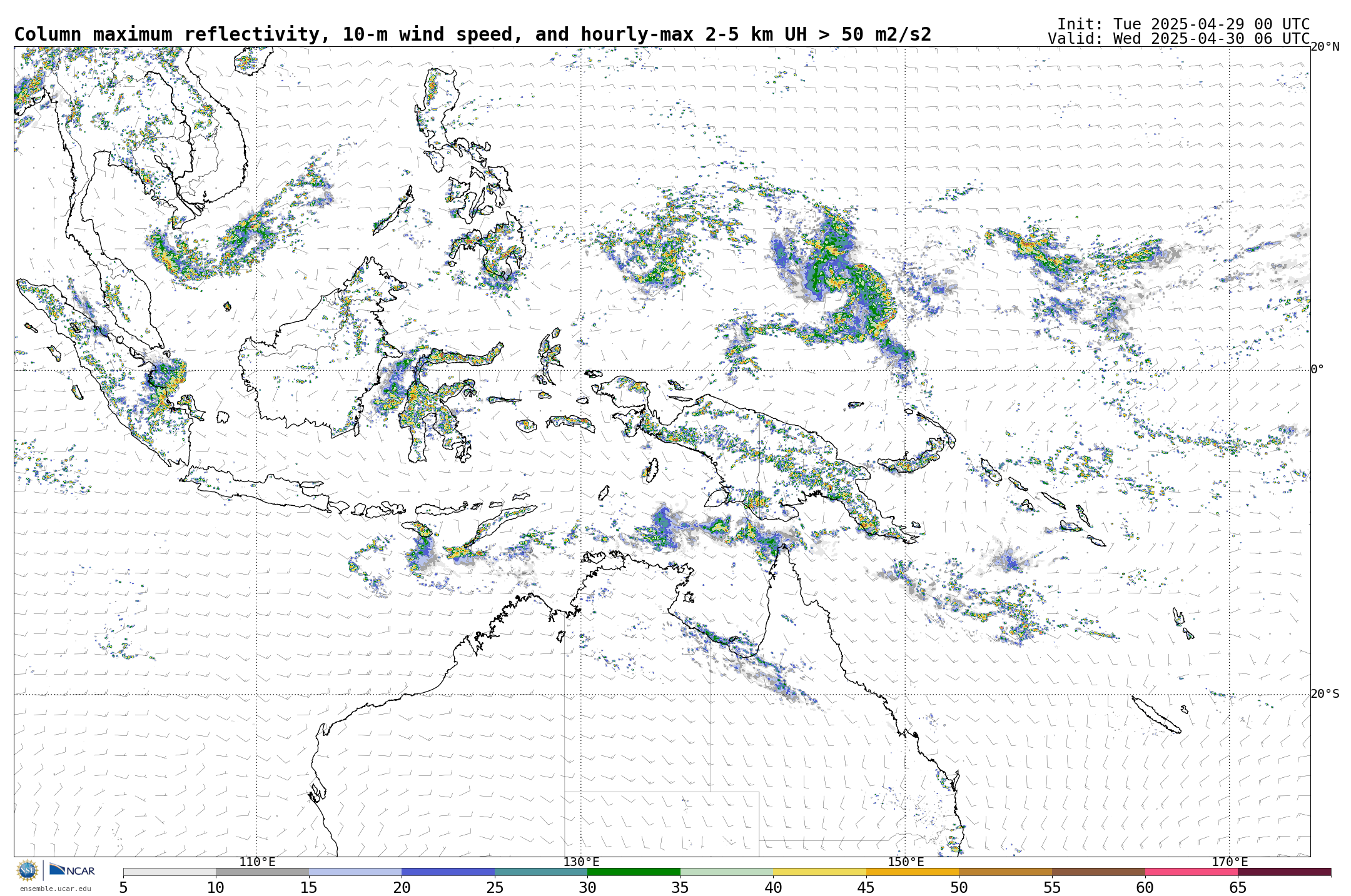Click the 0° equator latitude label
Viewport: 1351px width, 896px height.
[x=1317, y=370]
